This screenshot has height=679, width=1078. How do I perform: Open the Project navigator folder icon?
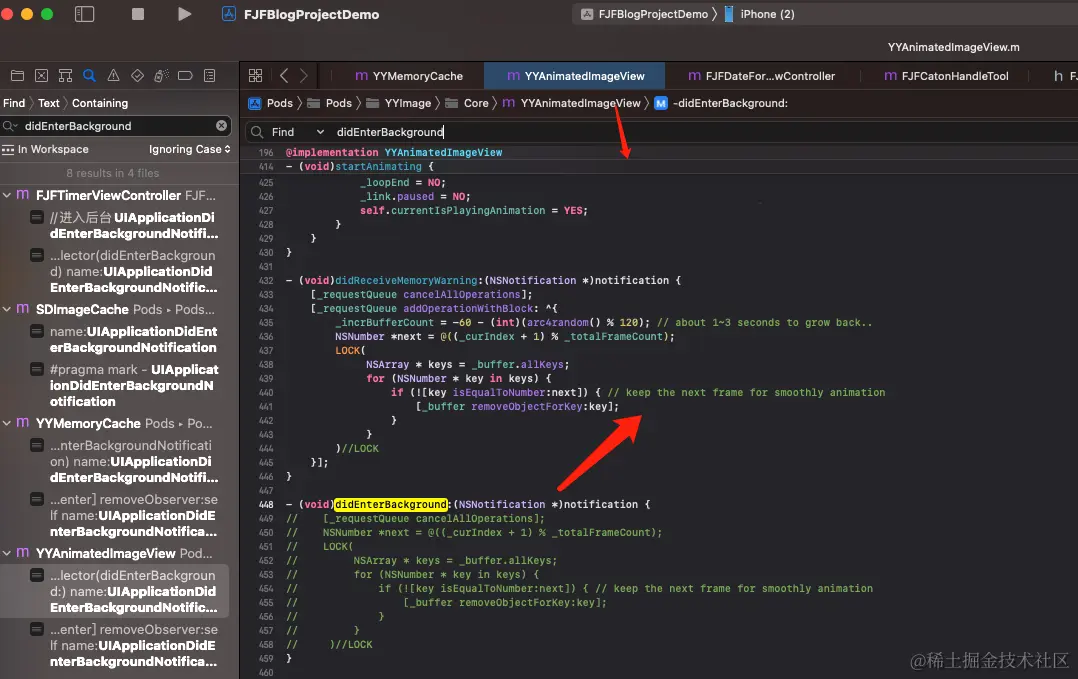(18, 76)
